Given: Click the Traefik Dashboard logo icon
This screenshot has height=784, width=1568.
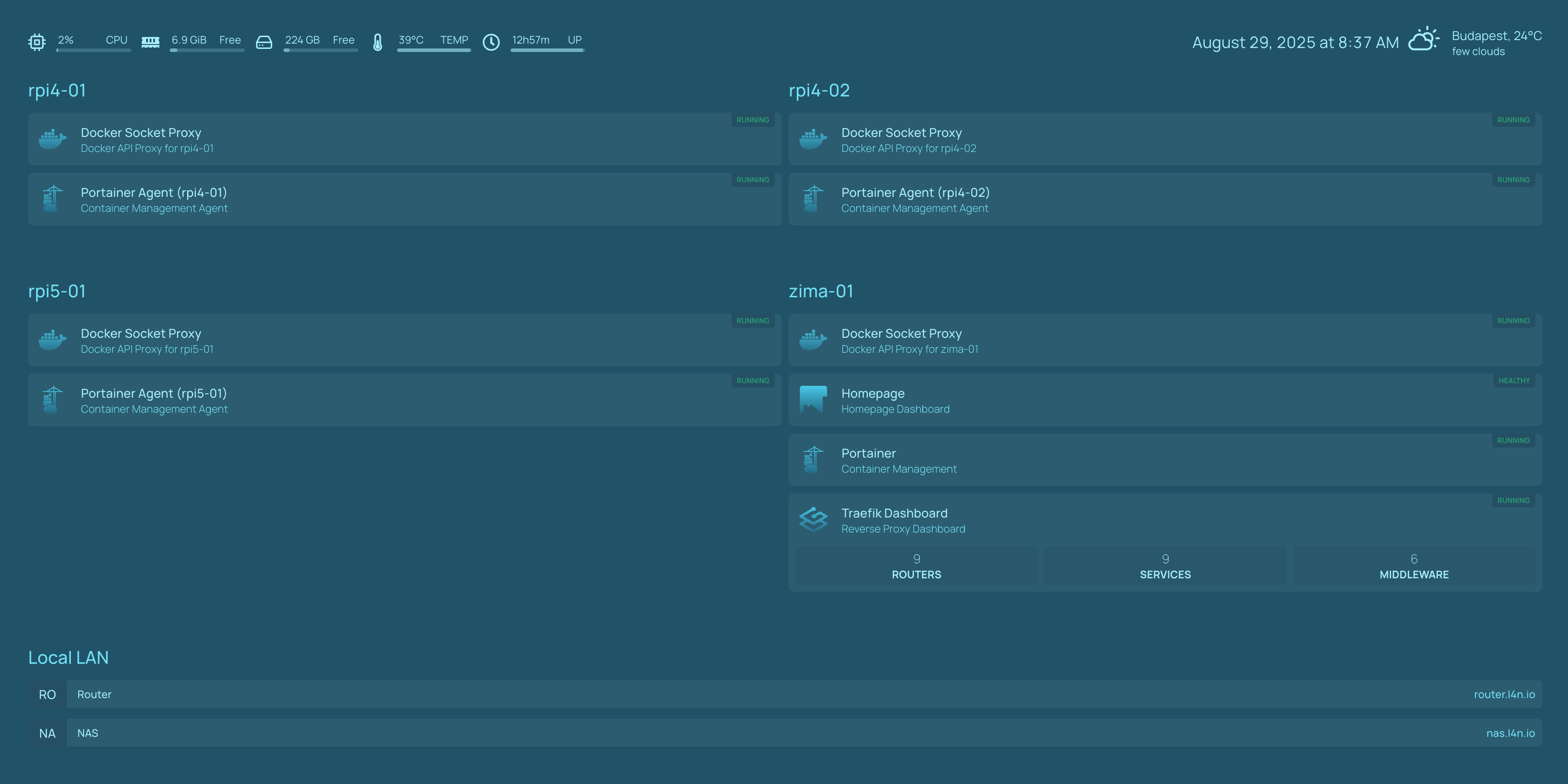Looking at the screenshot, I should 813,520.
